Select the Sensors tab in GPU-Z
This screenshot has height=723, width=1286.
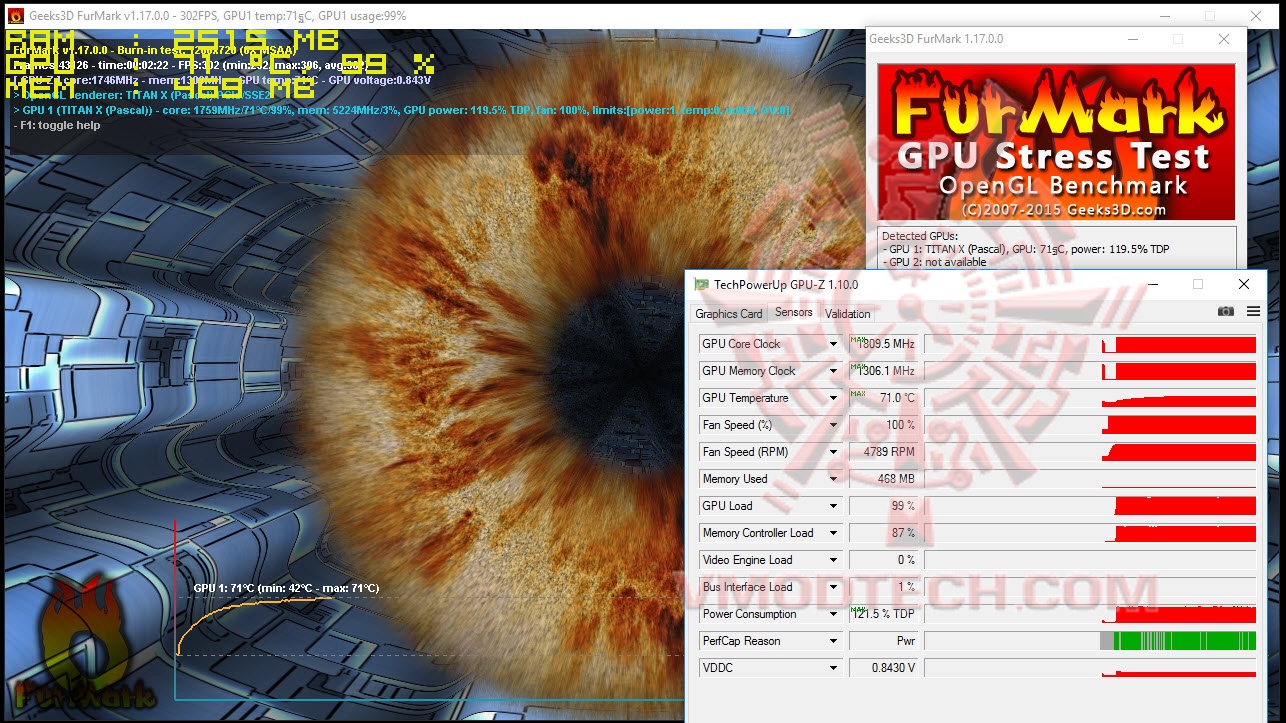(x=794, y=312)
